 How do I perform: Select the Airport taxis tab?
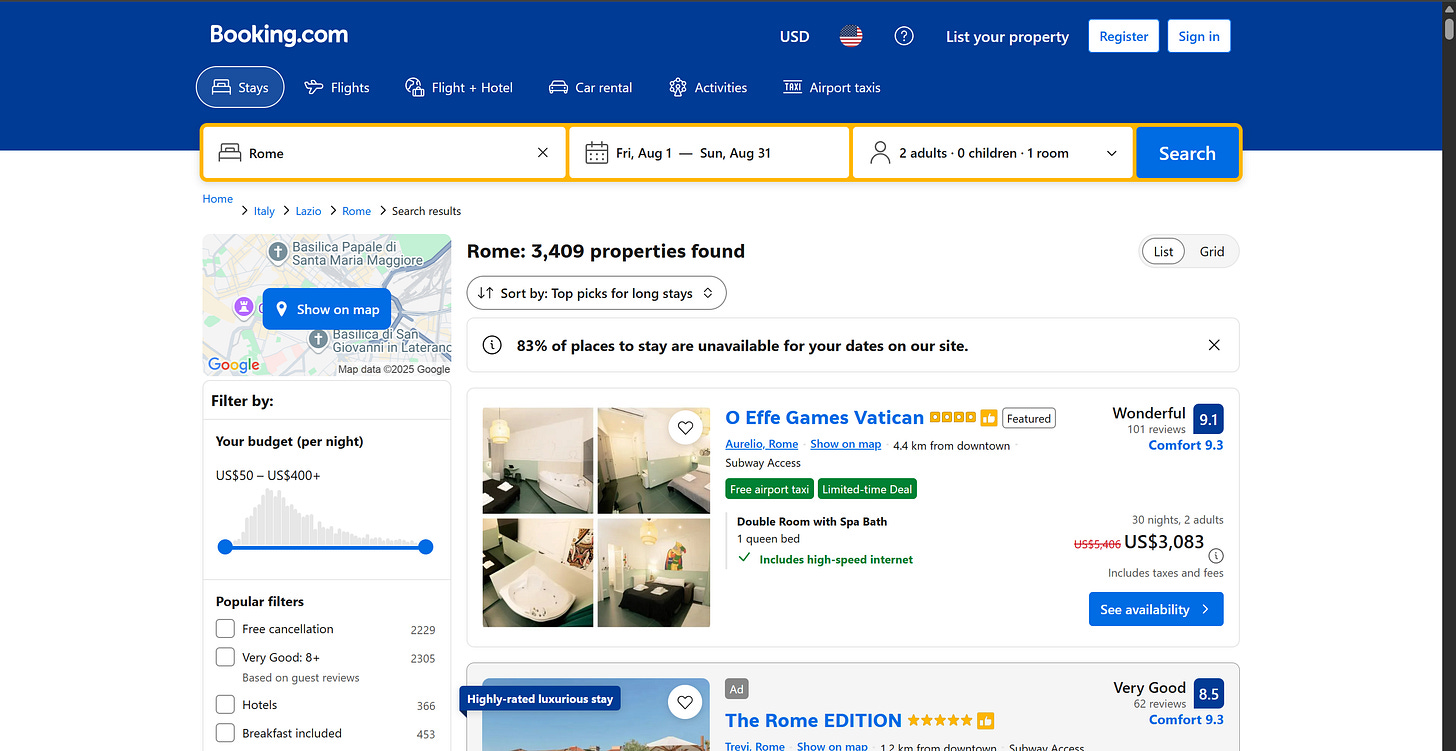[832, 87]
